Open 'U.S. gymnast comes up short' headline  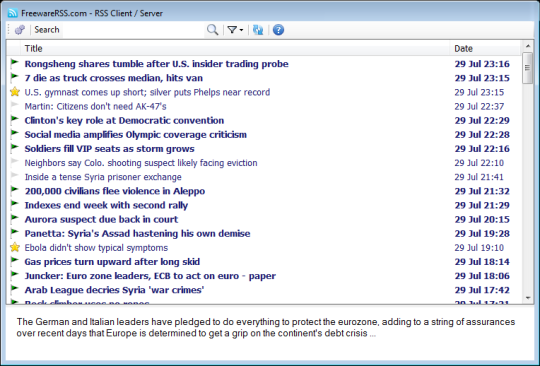point(147,92)
